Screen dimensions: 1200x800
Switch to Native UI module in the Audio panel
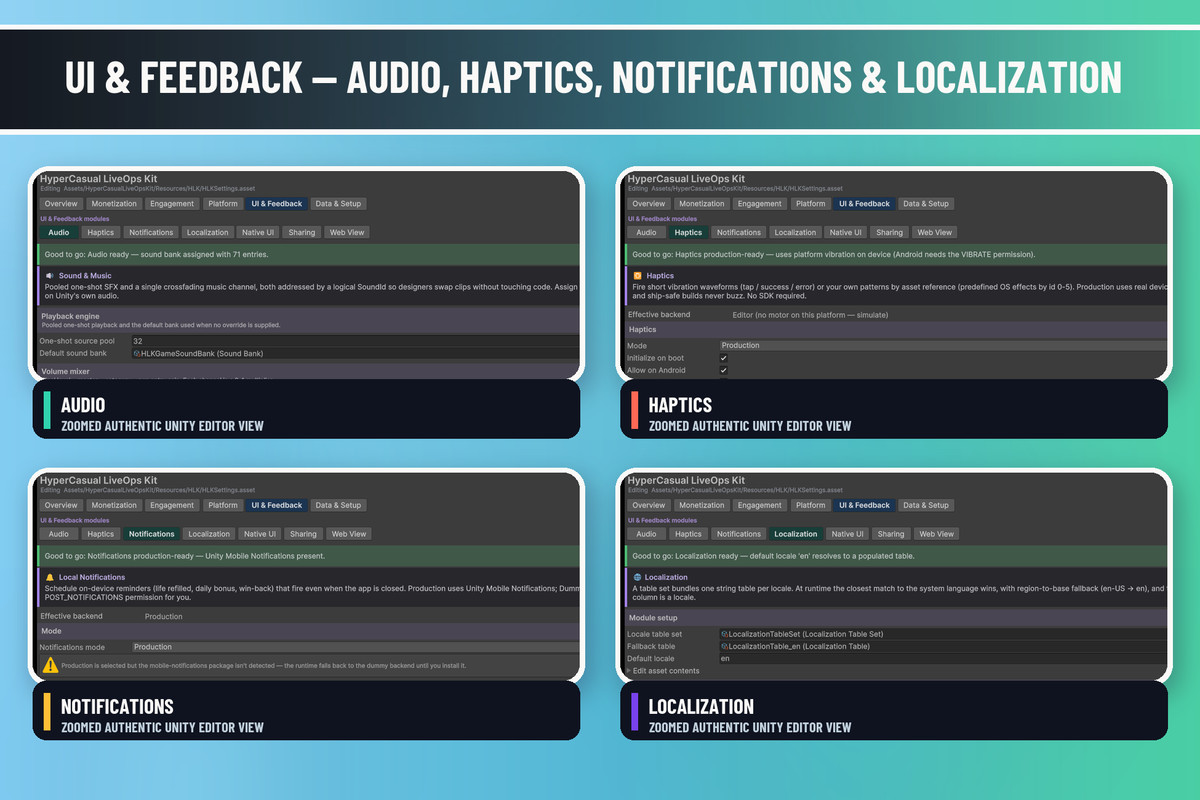[x=258, y=232]
